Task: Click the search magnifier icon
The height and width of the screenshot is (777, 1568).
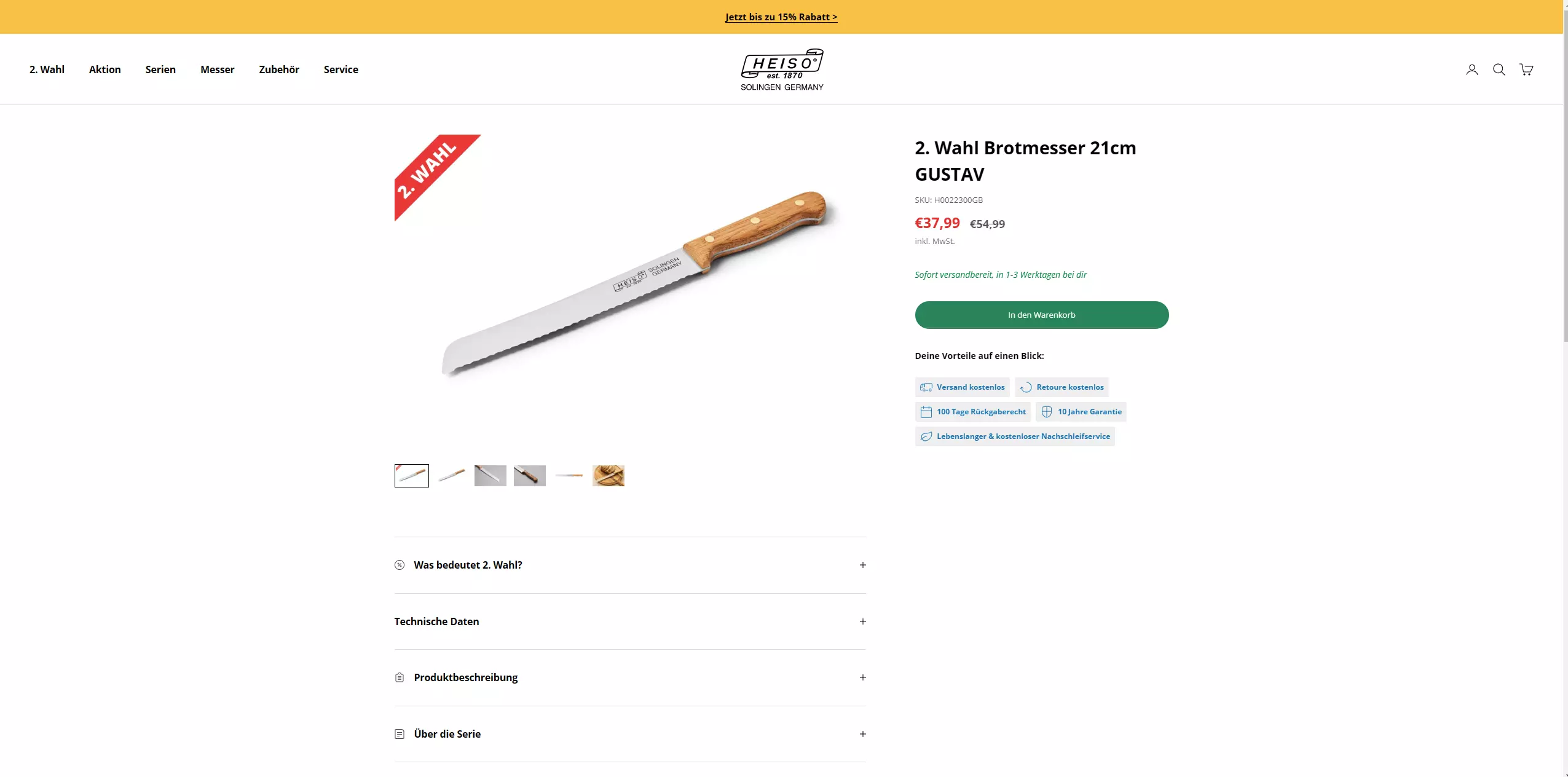Action: point(1499,69)
